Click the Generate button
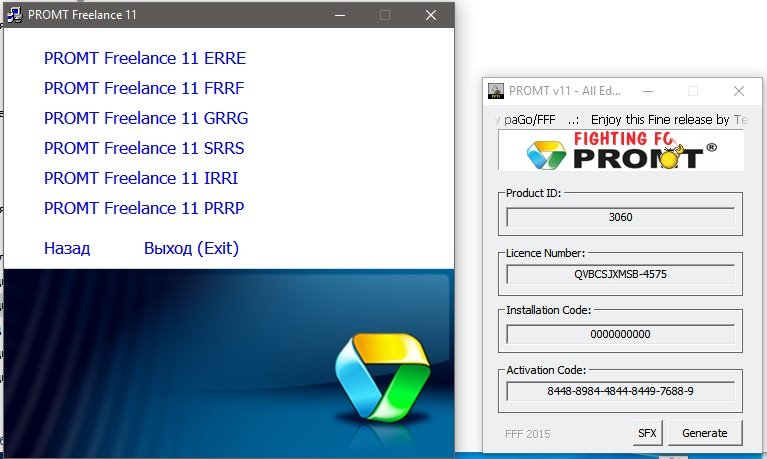 click(x=705, y=433)
